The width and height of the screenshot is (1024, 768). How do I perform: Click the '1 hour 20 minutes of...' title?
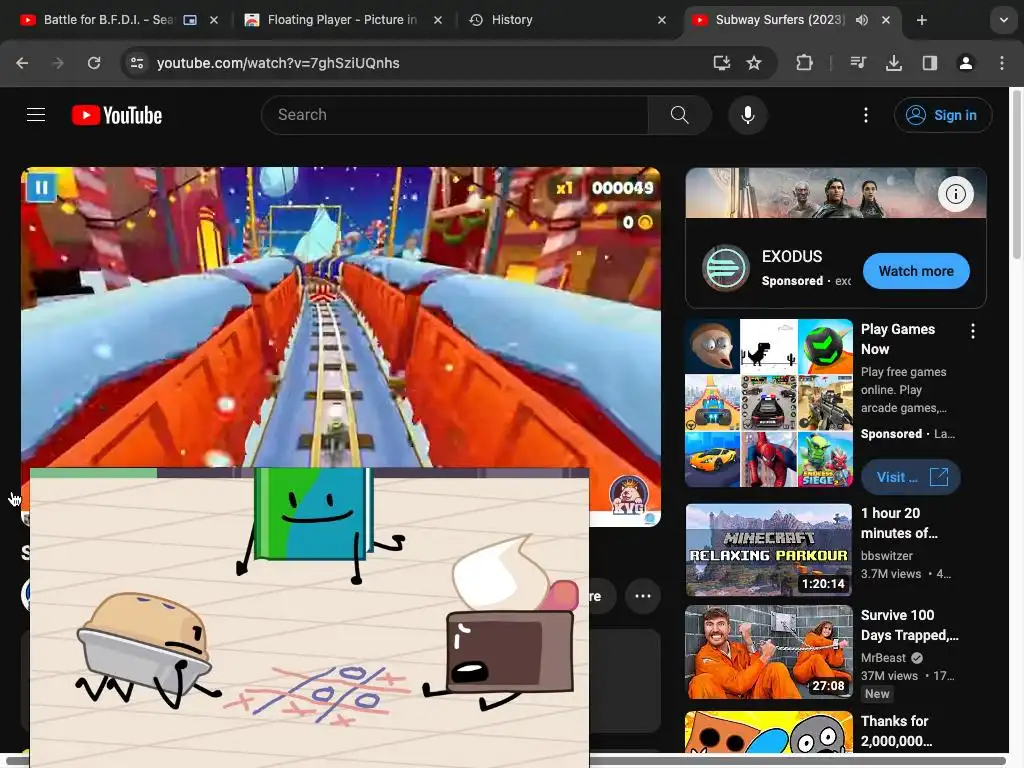point(899,523)
